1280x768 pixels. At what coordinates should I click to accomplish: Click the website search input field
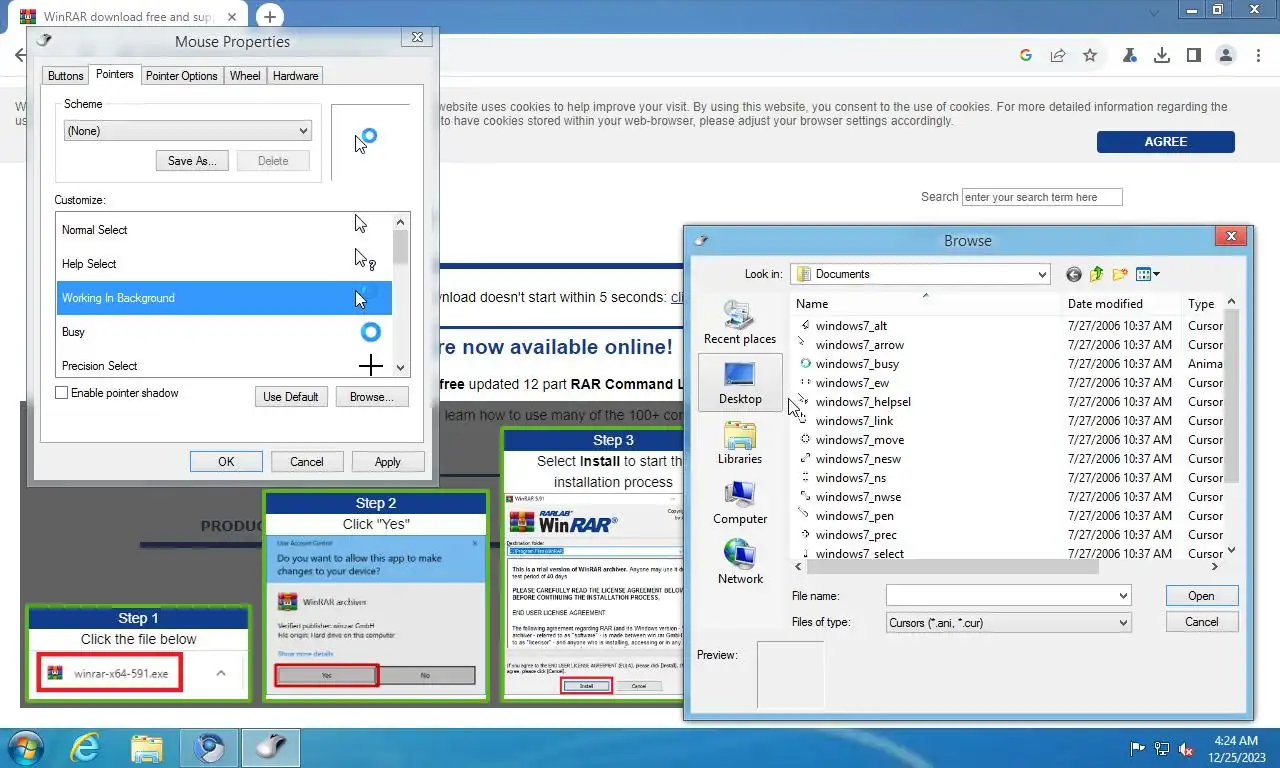[1042, 197]
